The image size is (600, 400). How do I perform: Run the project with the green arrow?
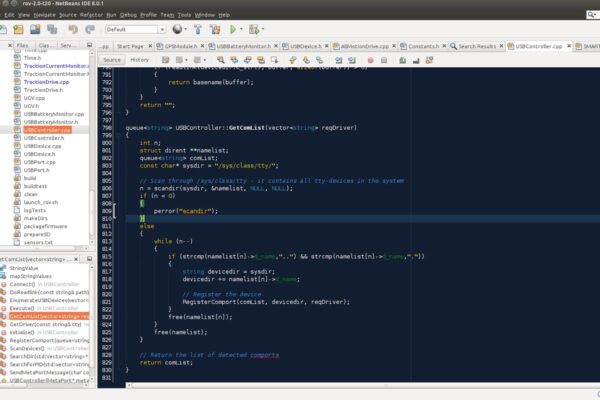click(x=233, y=29)
